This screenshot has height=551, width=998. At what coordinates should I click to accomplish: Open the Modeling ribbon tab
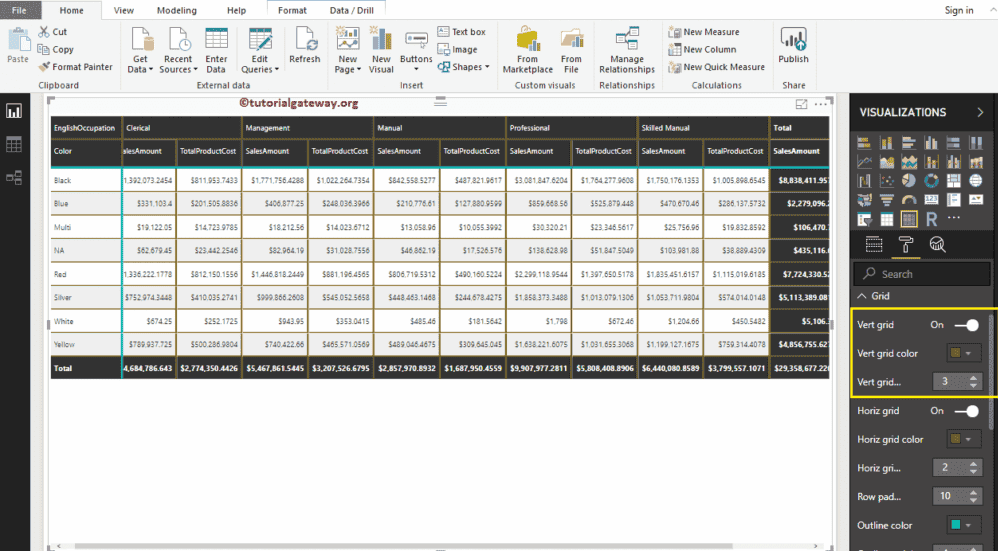click(x=176, y=10)
